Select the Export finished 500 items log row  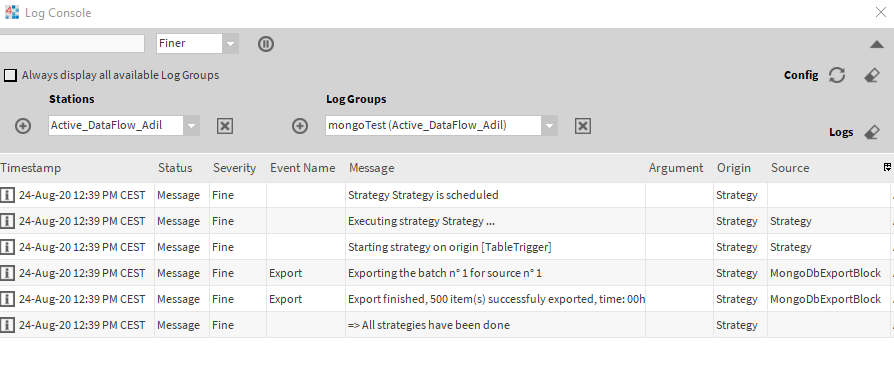[x=447, y=299]
